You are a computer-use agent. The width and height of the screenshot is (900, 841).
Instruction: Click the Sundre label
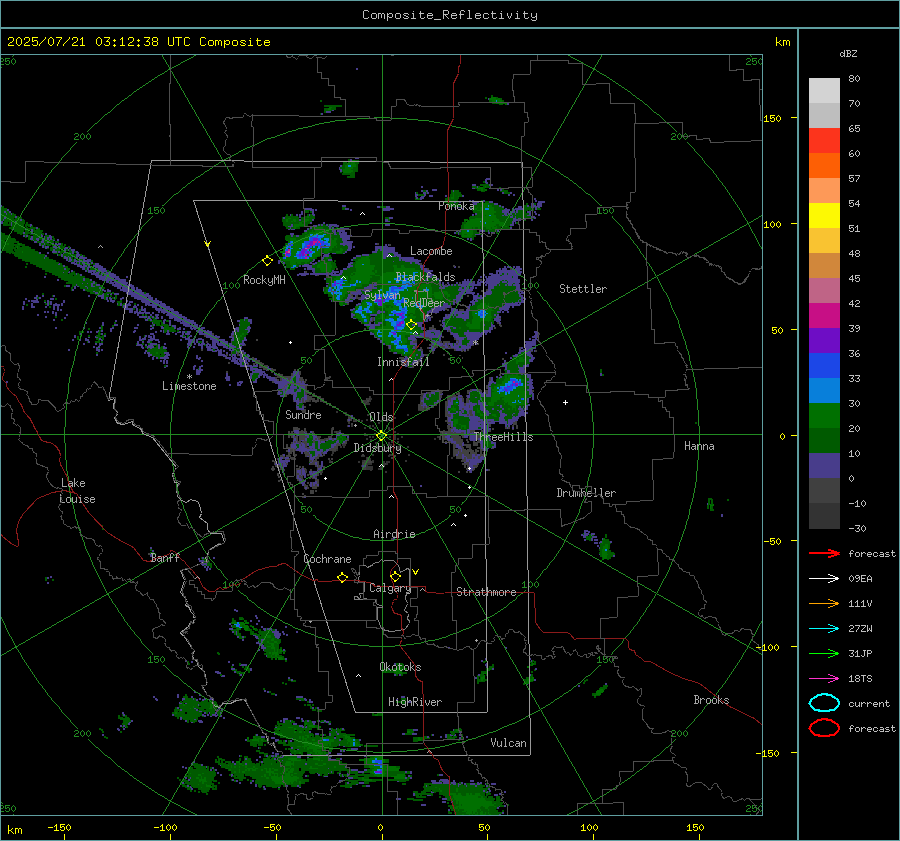point(303,414)
